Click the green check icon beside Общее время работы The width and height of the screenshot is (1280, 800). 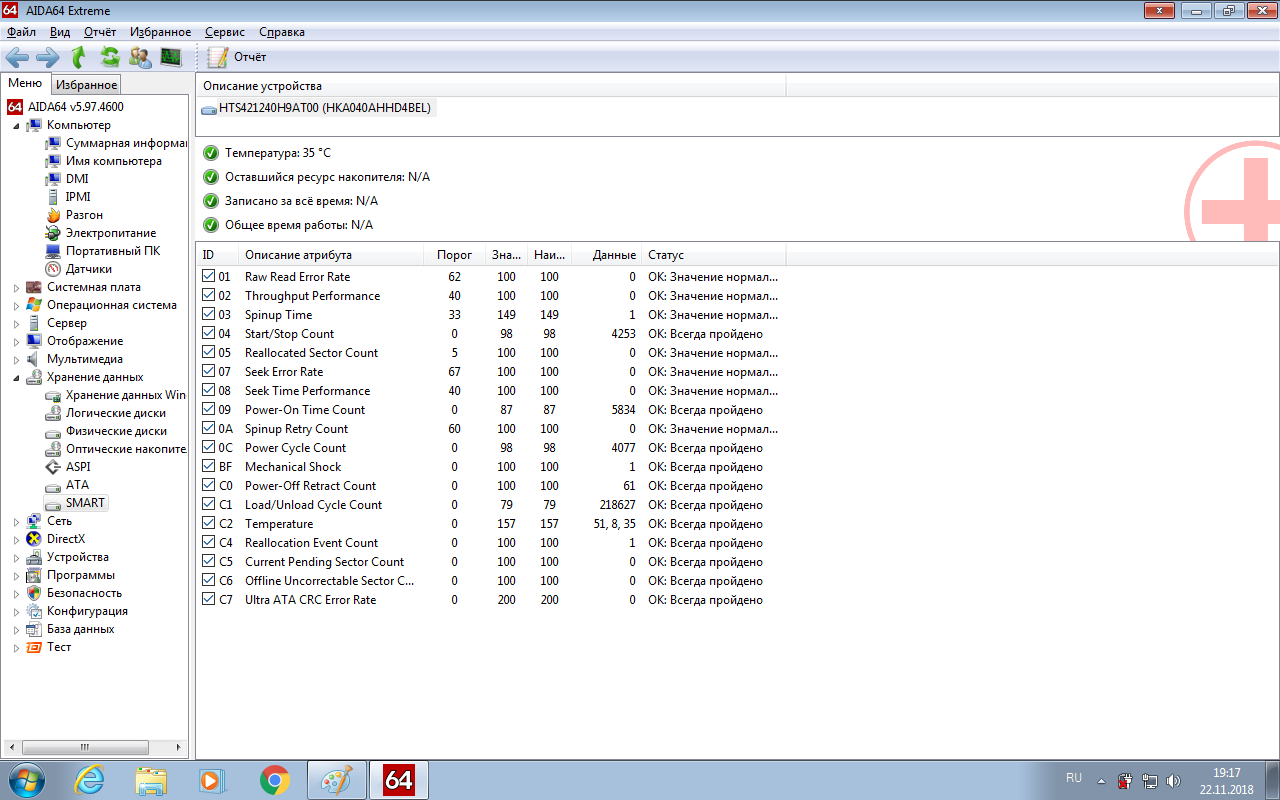[x=211, y=225]
